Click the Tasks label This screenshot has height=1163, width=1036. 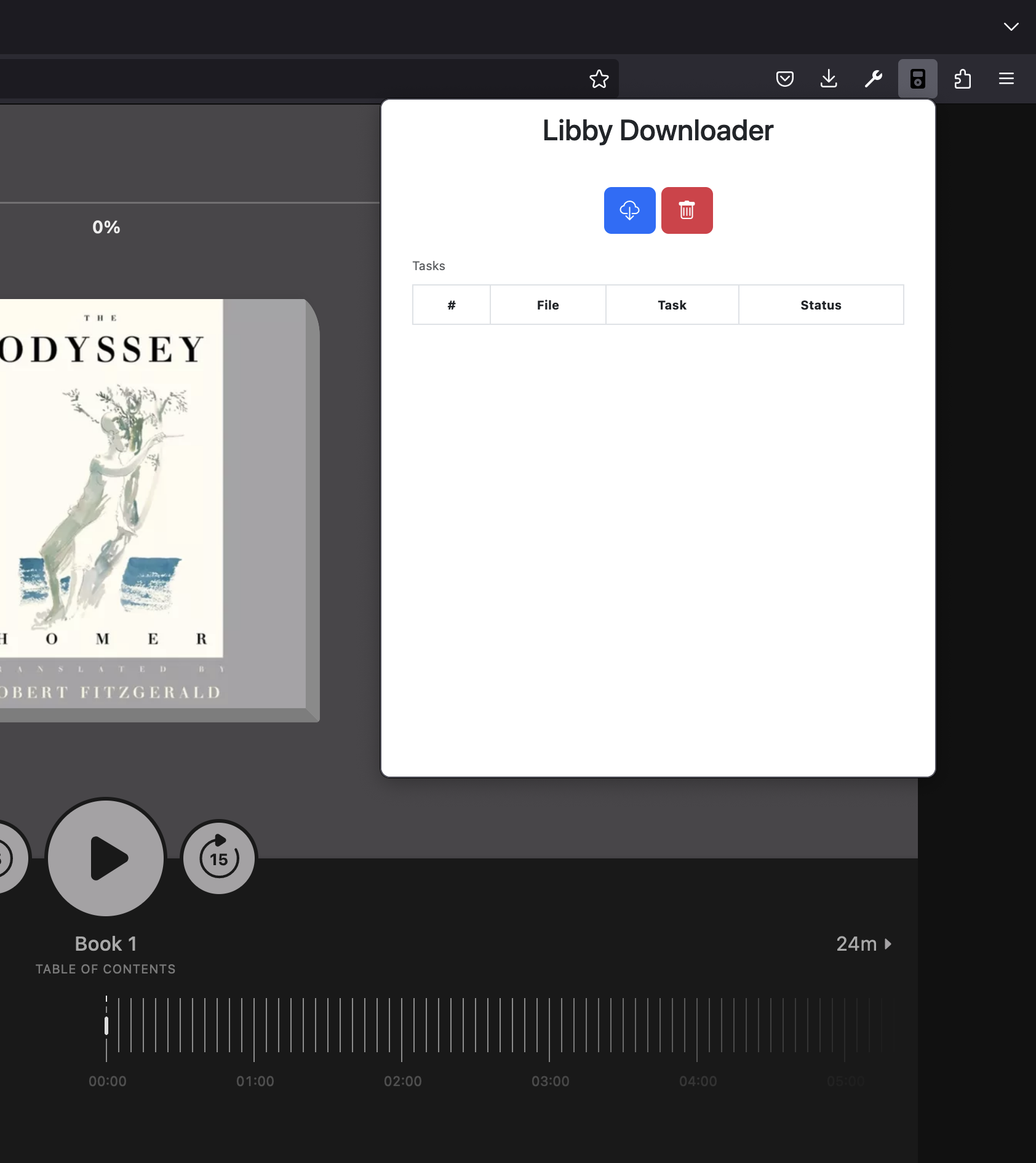coord(428,266)
